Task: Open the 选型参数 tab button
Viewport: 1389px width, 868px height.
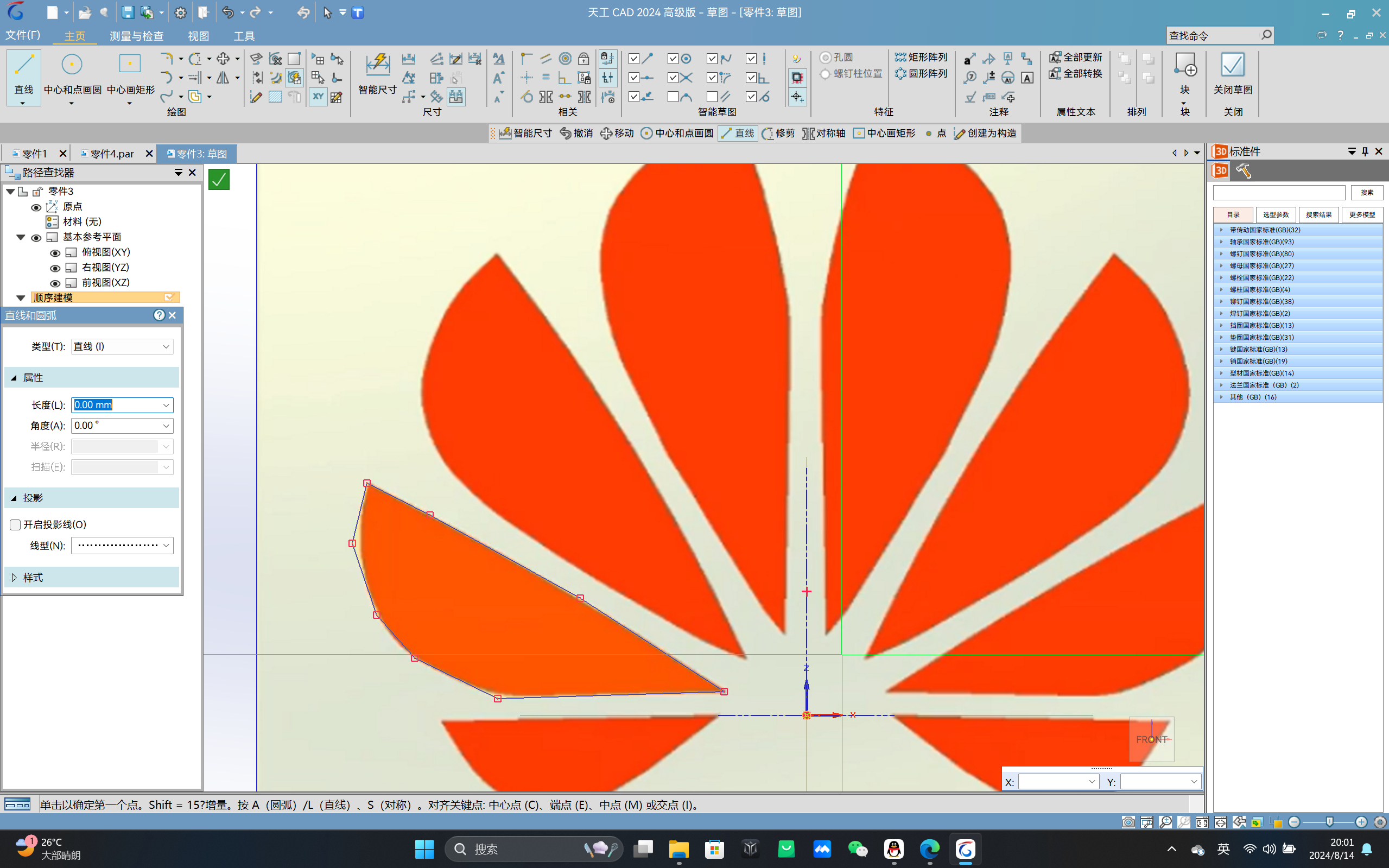Action: click(1276, 215)
